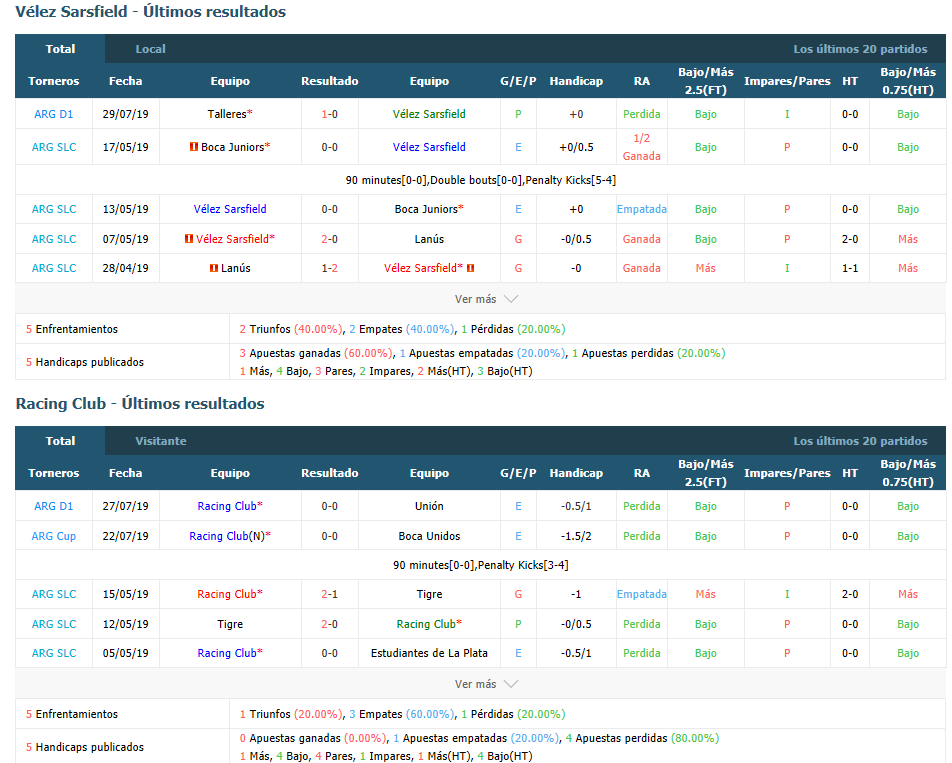Click the +0/0.5 handicap value
Viewport: 952px width, 763px height.
pos(576,147)
